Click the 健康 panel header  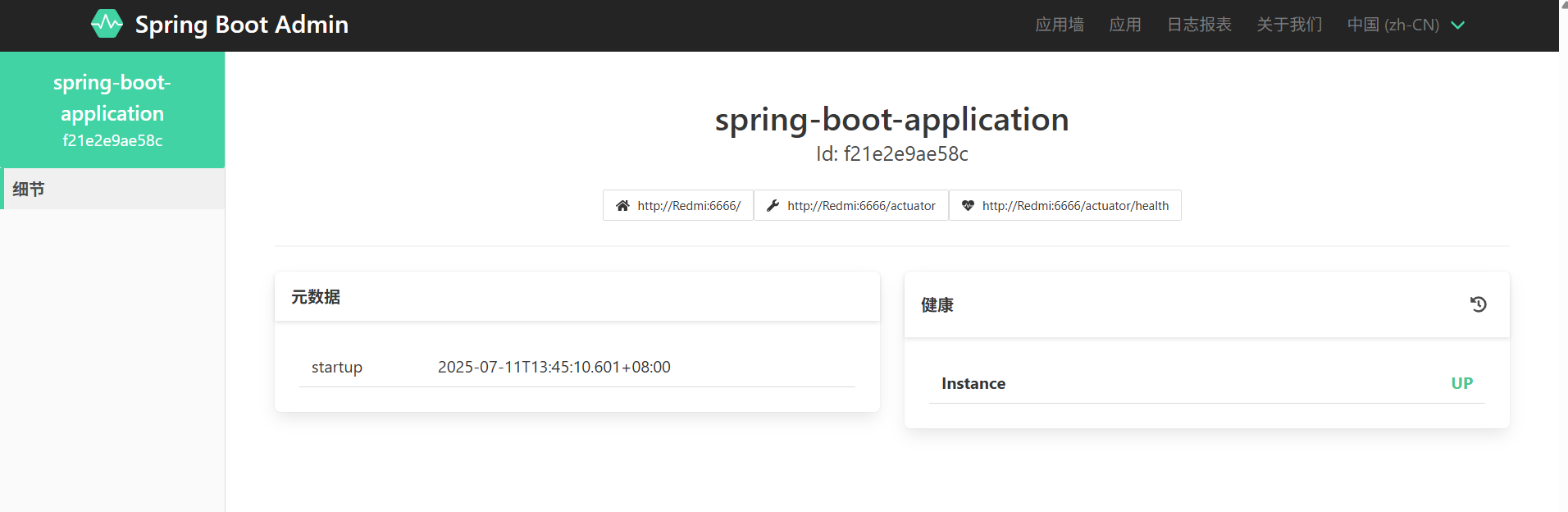click(1207, 305)
